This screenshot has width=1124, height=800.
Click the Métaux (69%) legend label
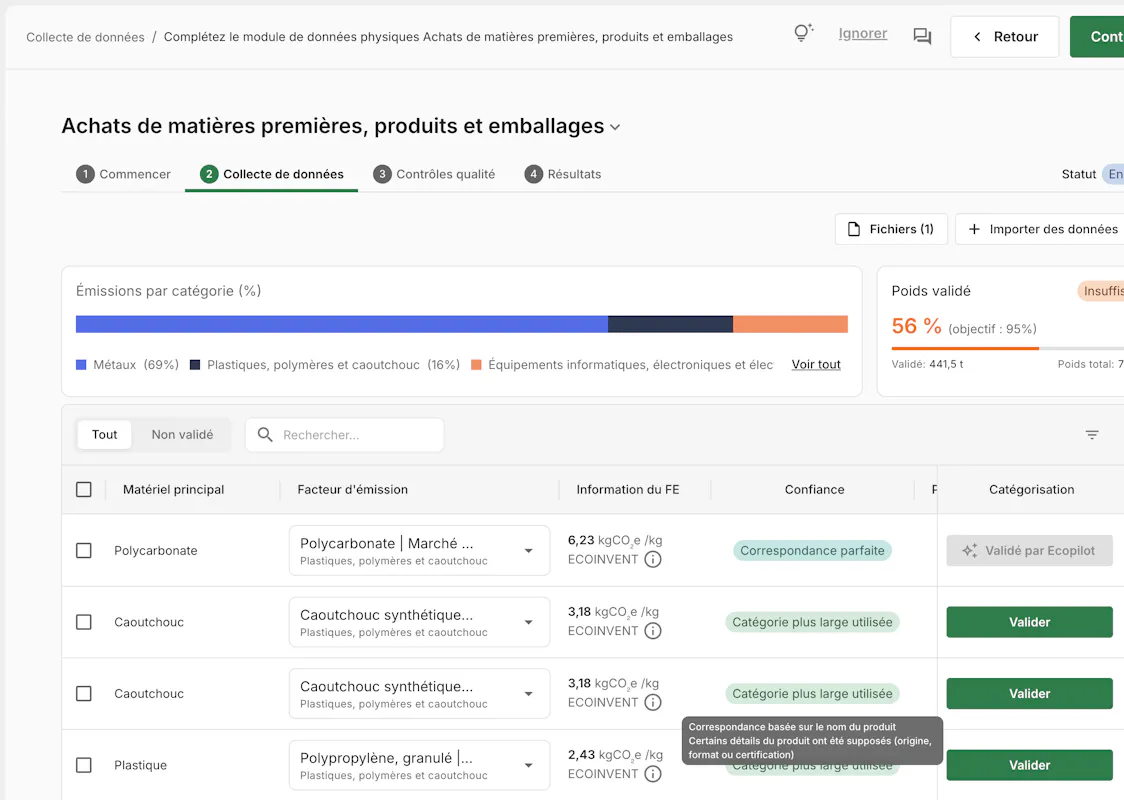(128, 364)
